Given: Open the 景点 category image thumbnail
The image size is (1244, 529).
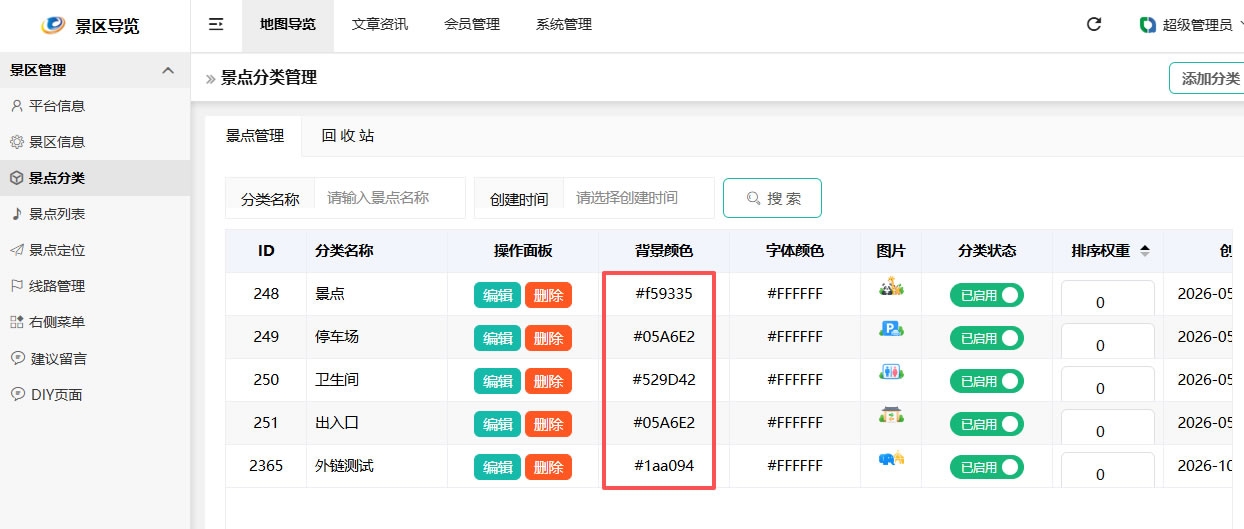Looking at the screenshot, I should (x=891, y=288).
